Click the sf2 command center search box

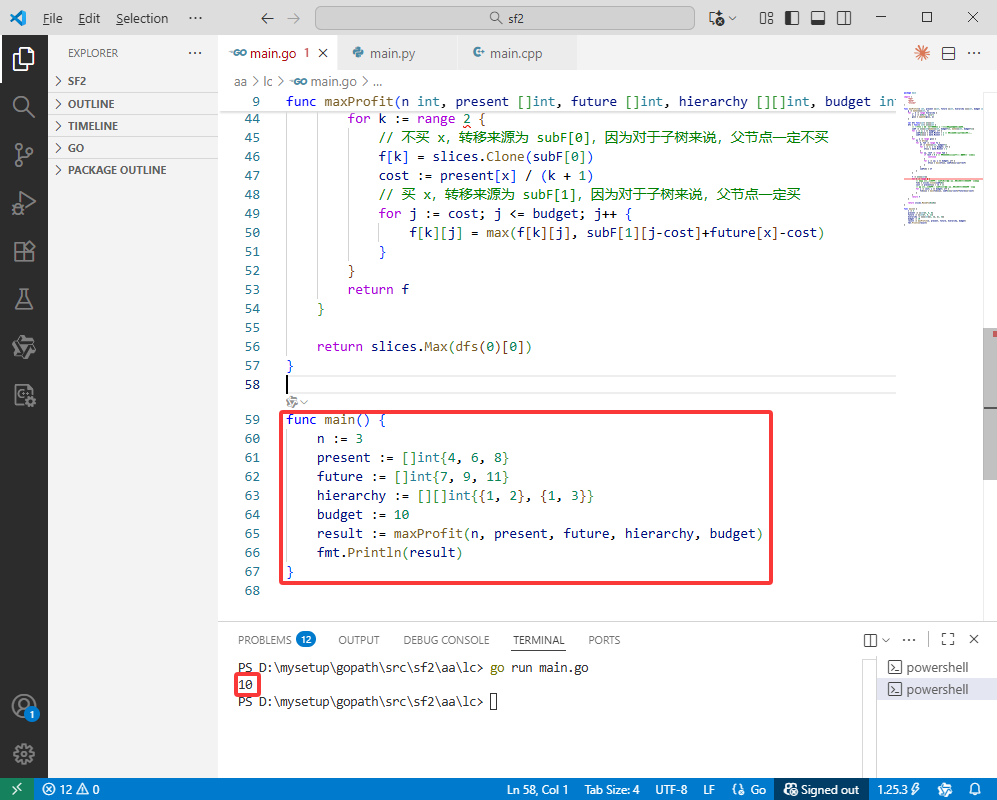[505, 18]
